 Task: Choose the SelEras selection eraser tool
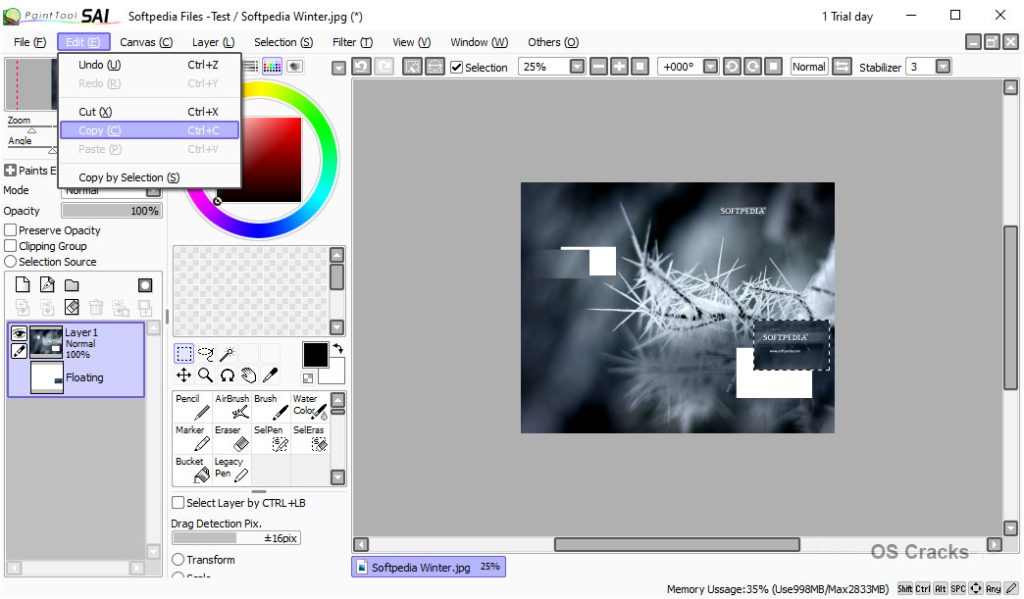click(310, 438)
